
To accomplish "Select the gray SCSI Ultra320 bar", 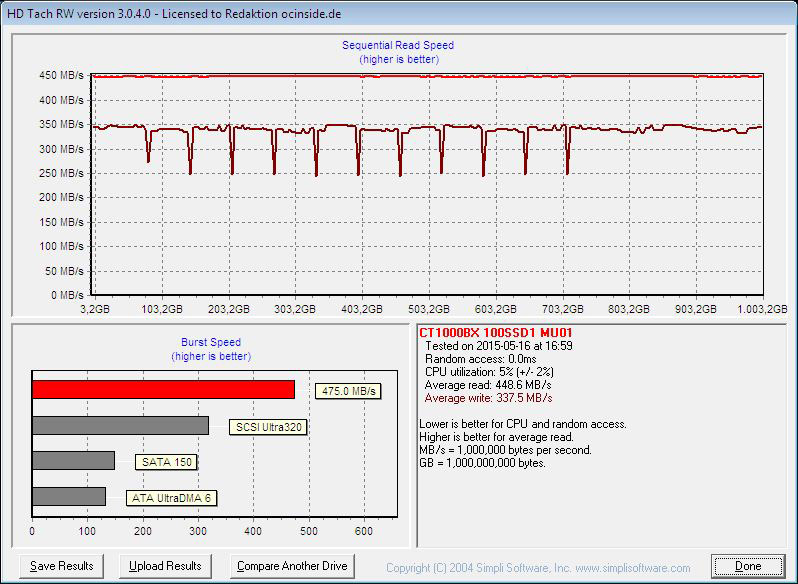I will click(121, 425).
